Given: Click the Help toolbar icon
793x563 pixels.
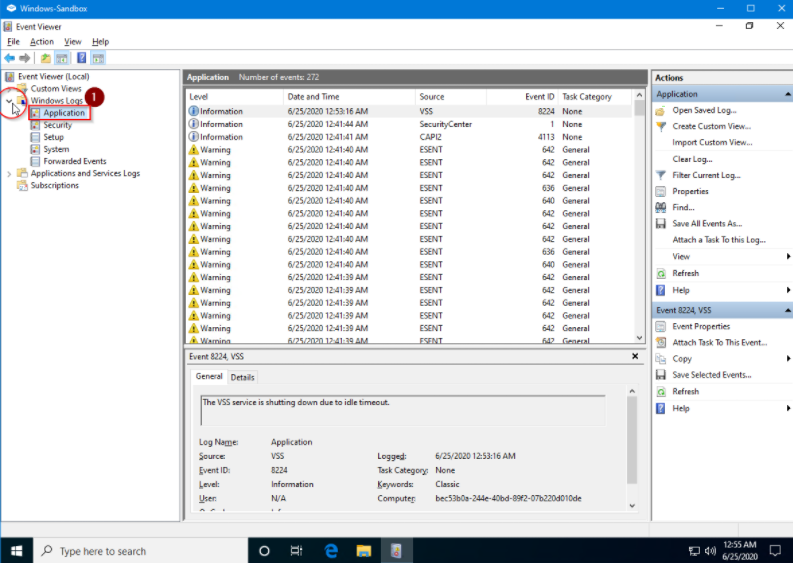Looking at the screenshot, I should (82, 58).
